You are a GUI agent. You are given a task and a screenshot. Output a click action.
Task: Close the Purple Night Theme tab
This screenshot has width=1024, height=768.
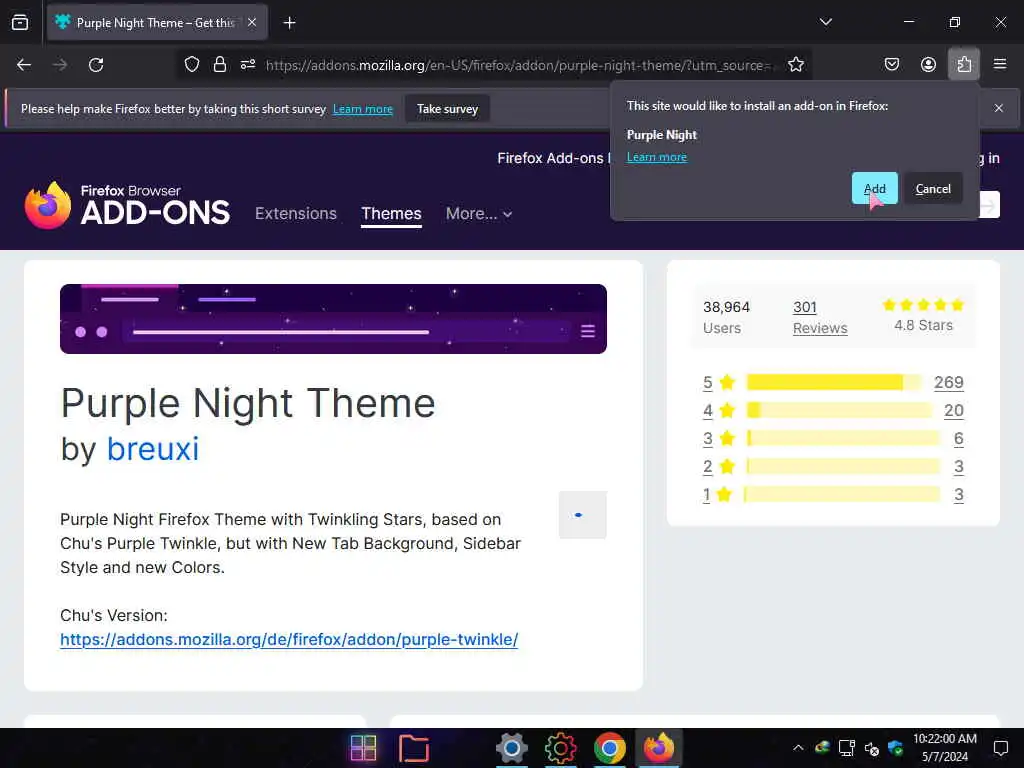(x=252, y=23)
